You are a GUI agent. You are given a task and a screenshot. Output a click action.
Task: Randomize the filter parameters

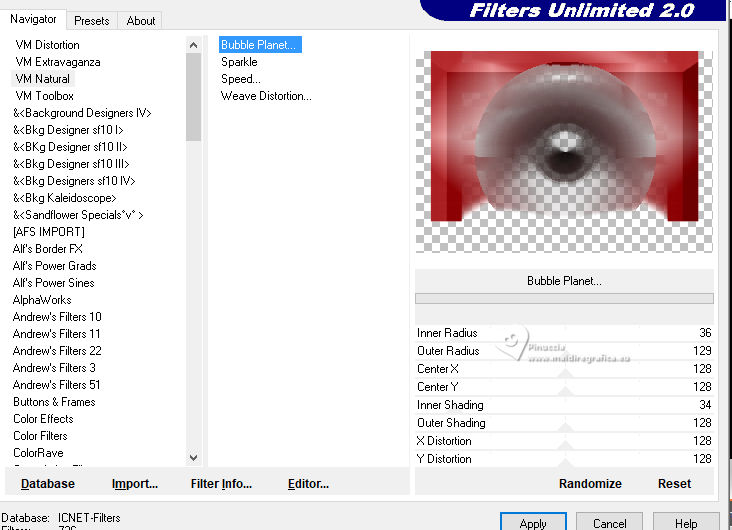coord(590,484)
